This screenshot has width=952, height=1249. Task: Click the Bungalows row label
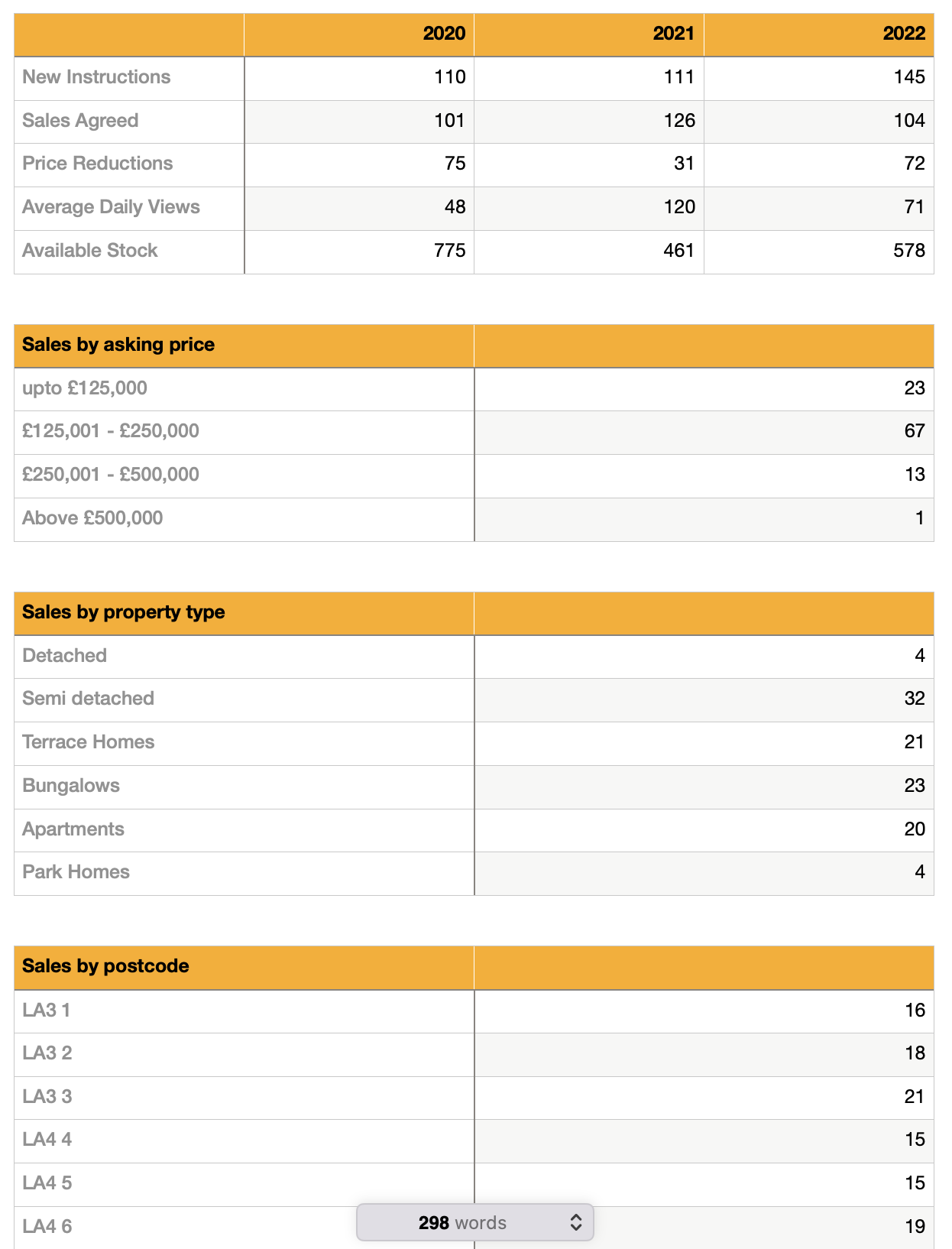point(71,786)
